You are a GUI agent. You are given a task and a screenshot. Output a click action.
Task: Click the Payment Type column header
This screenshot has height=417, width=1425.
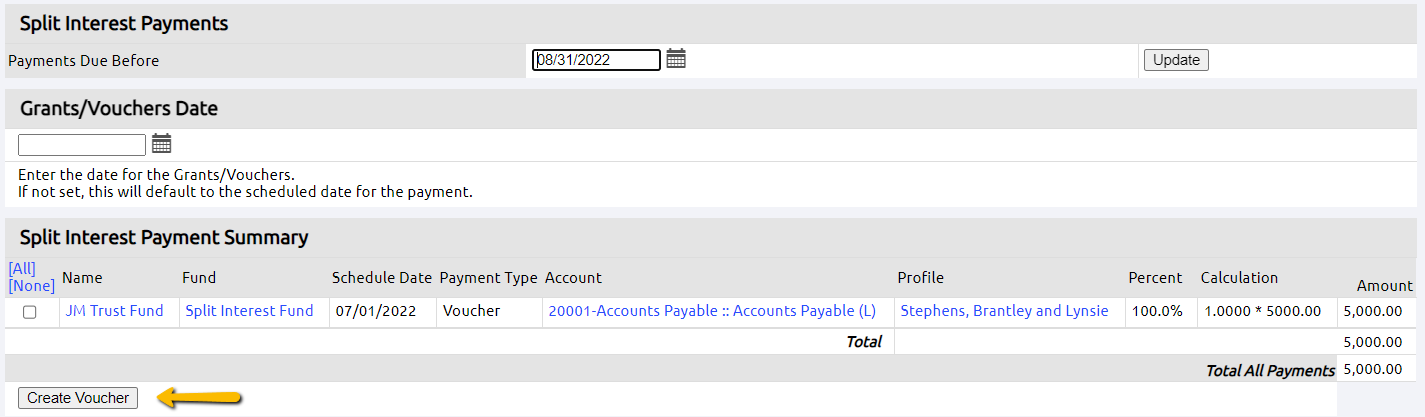[x=489, y=278]
